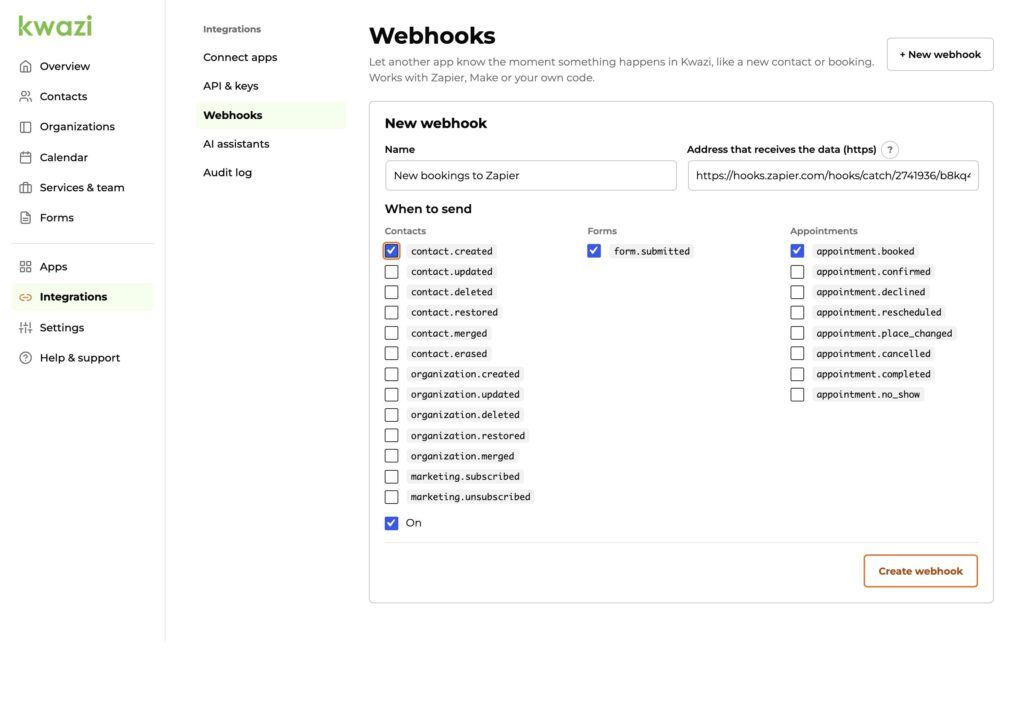Click the Overview home icon
Image resolution: width=1024 pixels, height=714 pixels.
25,66
